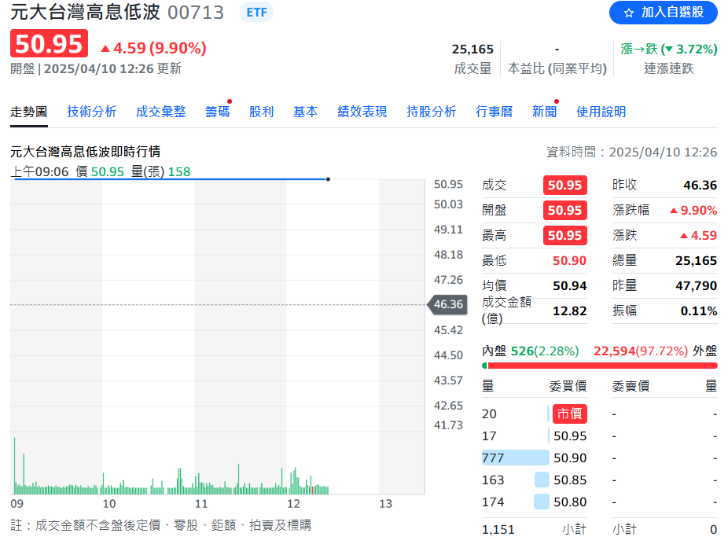Click the 昨量 value 47,790
Viewport: 728px width, 539px height.
point(696,286)
